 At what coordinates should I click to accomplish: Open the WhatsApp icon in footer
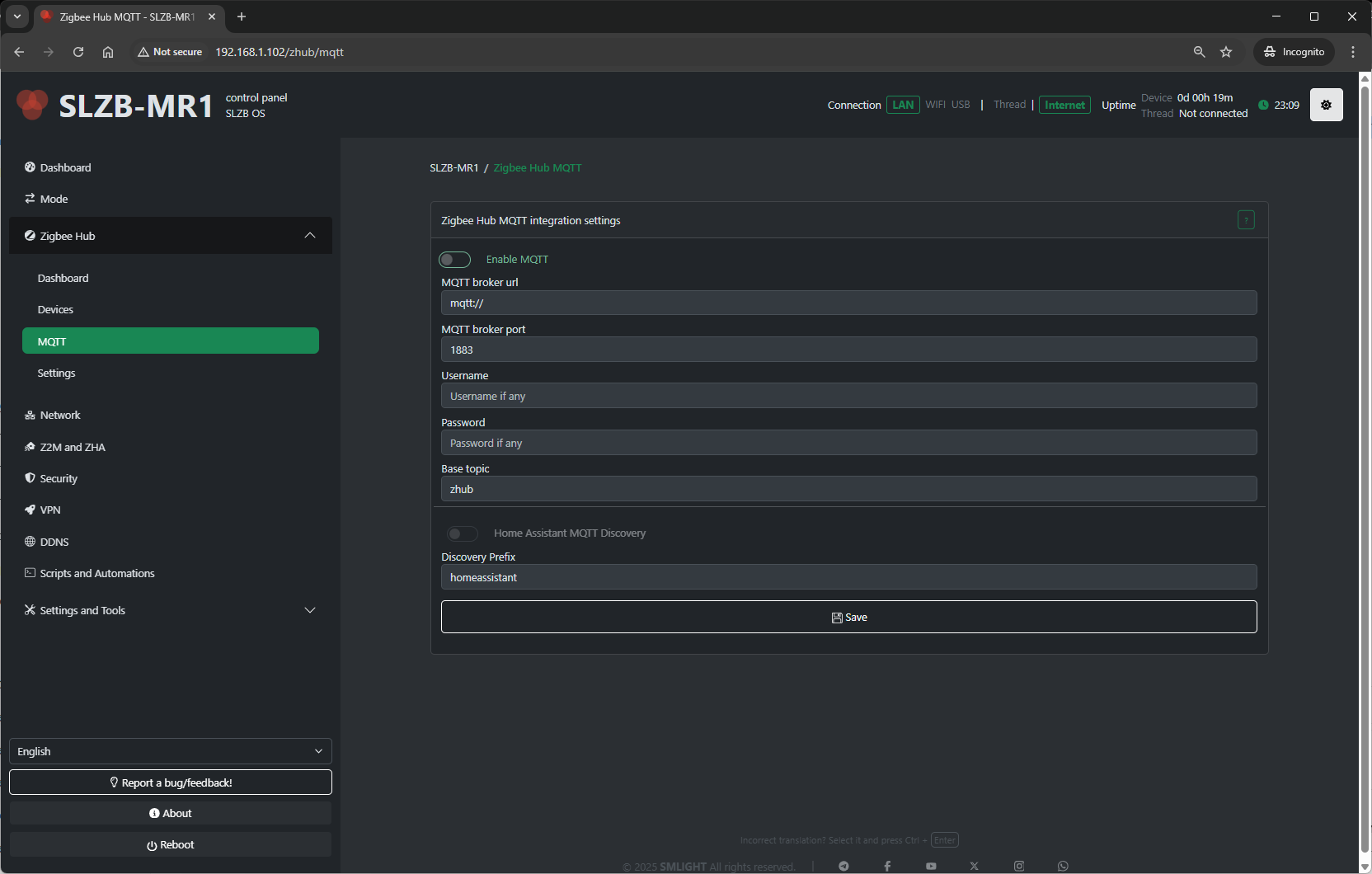(1063, 866)
